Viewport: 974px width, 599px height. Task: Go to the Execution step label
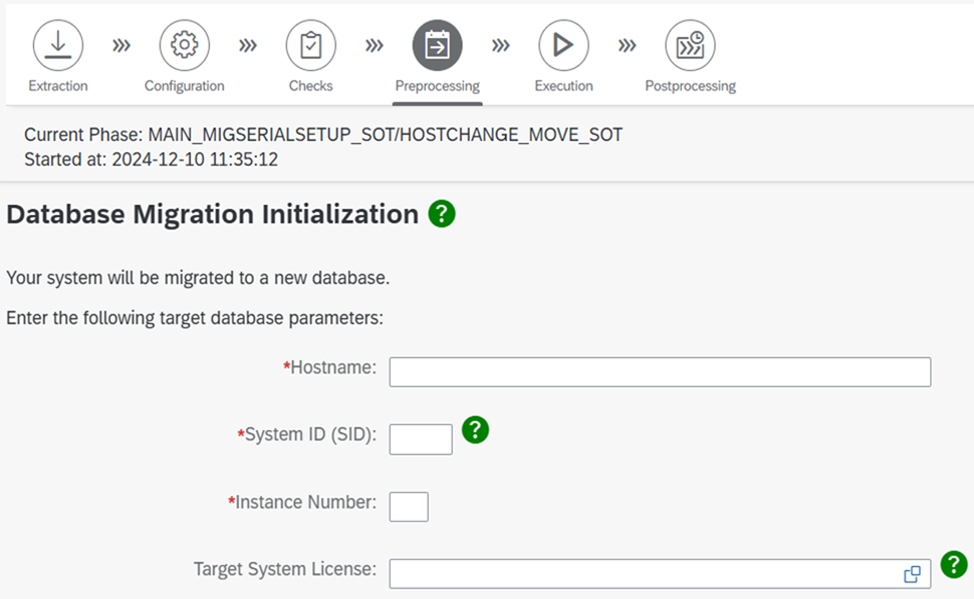(563, 86)
